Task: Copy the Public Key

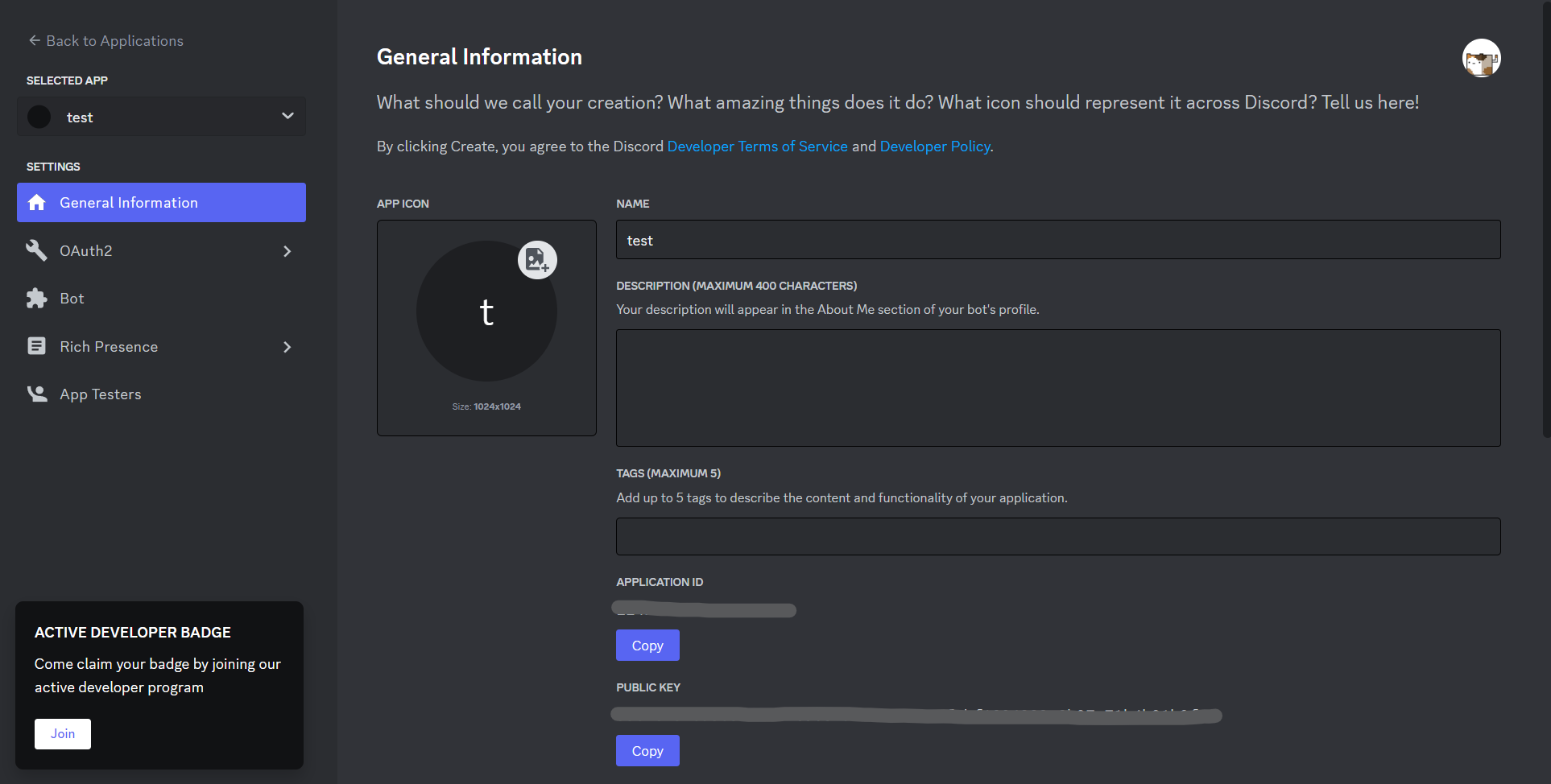Action: (x=647, y=751)
